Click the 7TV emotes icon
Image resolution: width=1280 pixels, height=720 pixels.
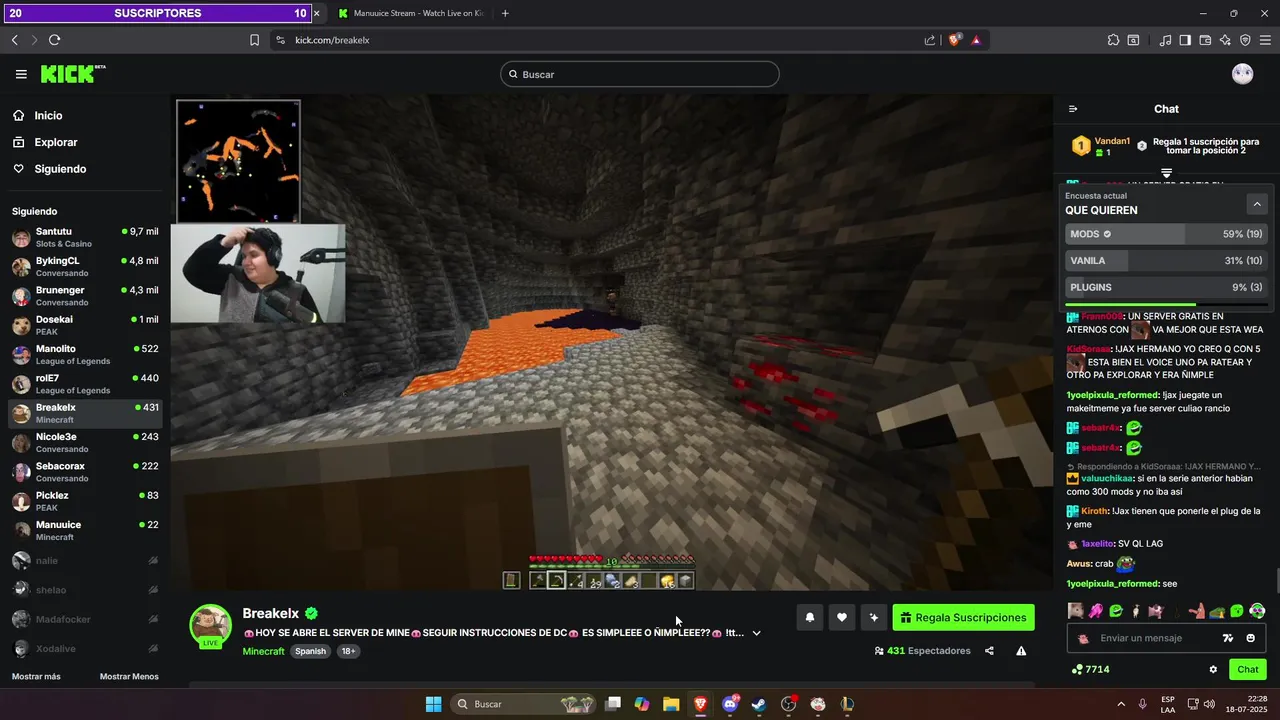click(x=1228, y=638)
